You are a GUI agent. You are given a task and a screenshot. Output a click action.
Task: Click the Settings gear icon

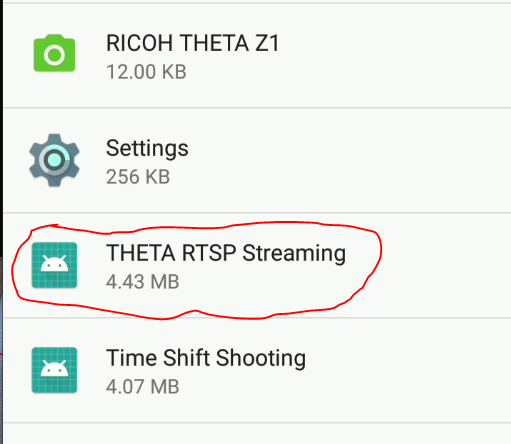click(x=54, y=160)
